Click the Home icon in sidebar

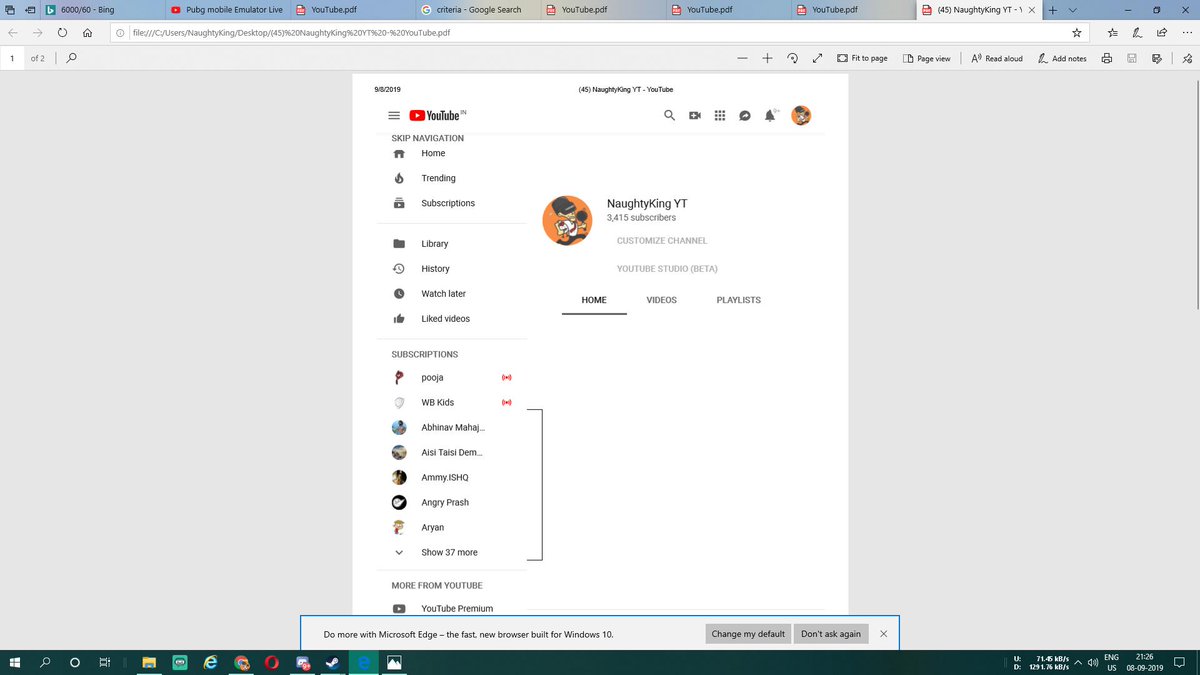tap(398, 154)
